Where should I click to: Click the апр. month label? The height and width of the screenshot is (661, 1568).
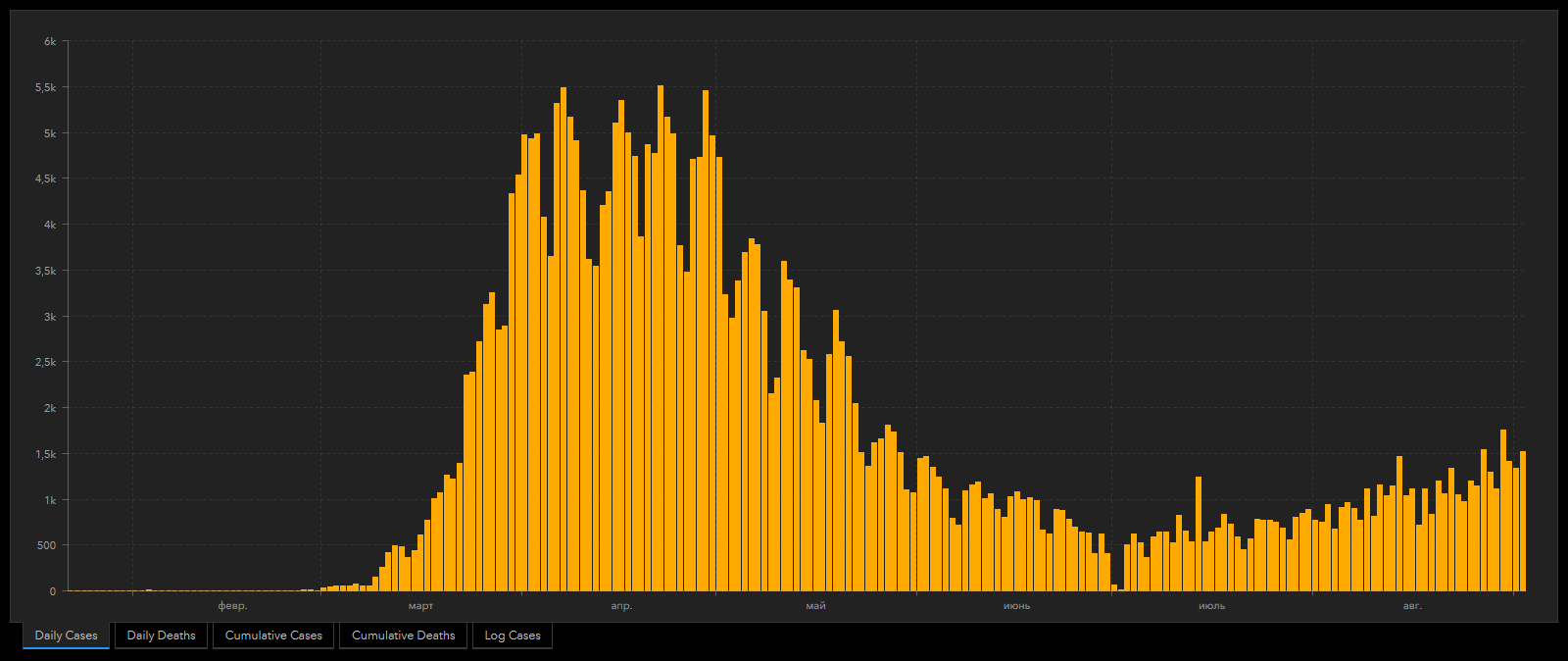tap(621, 606)
